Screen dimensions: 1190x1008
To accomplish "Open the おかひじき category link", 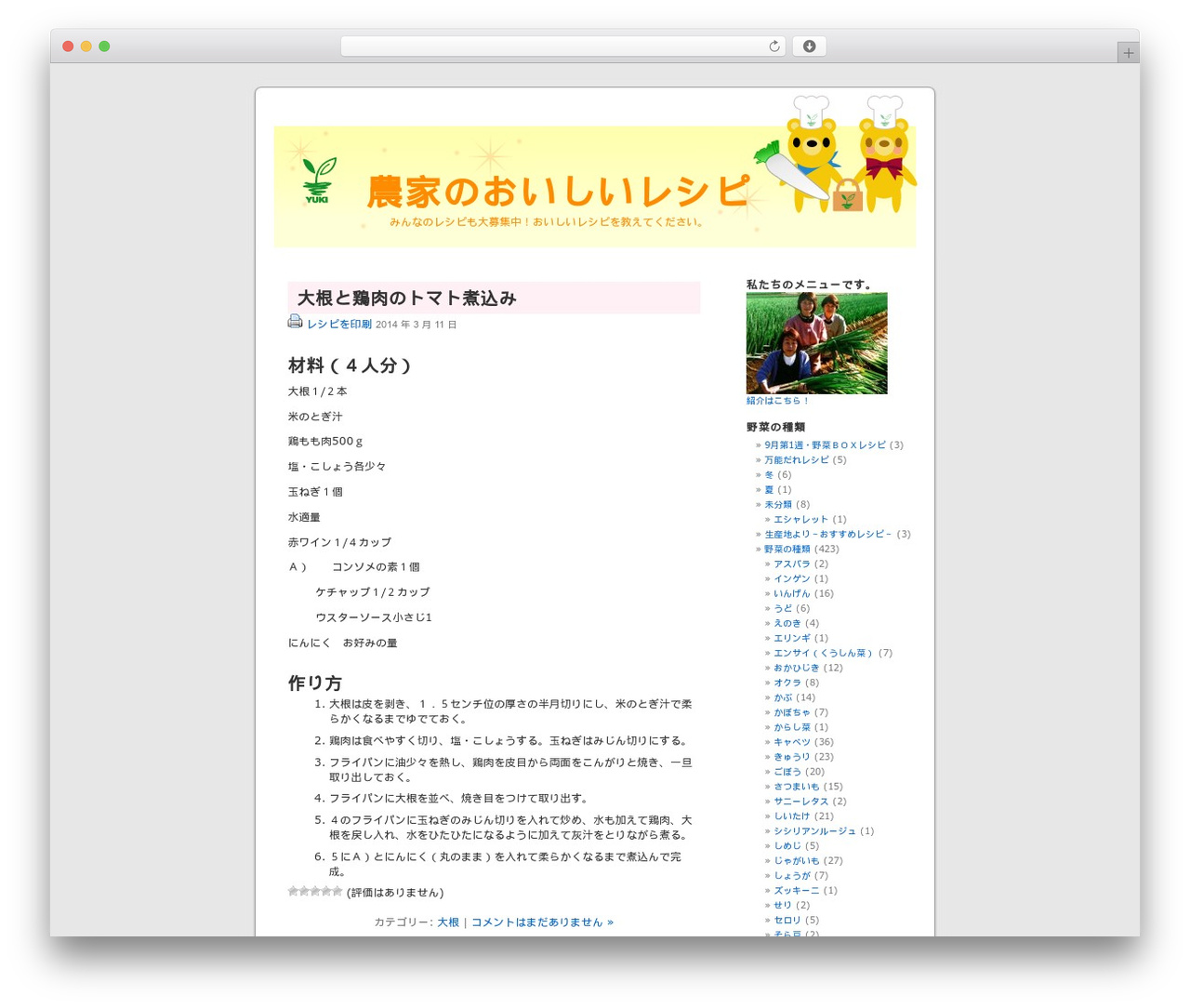I will [x=797, y=669].
